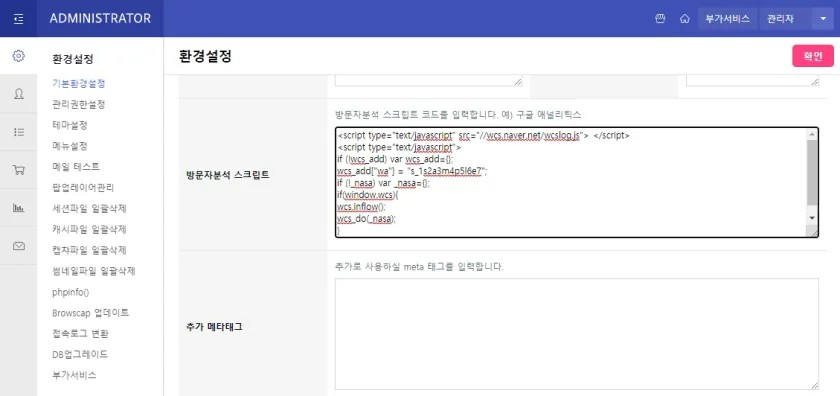
Task: Open the mail envelope icon in sidebar
Action: (18, 246)
